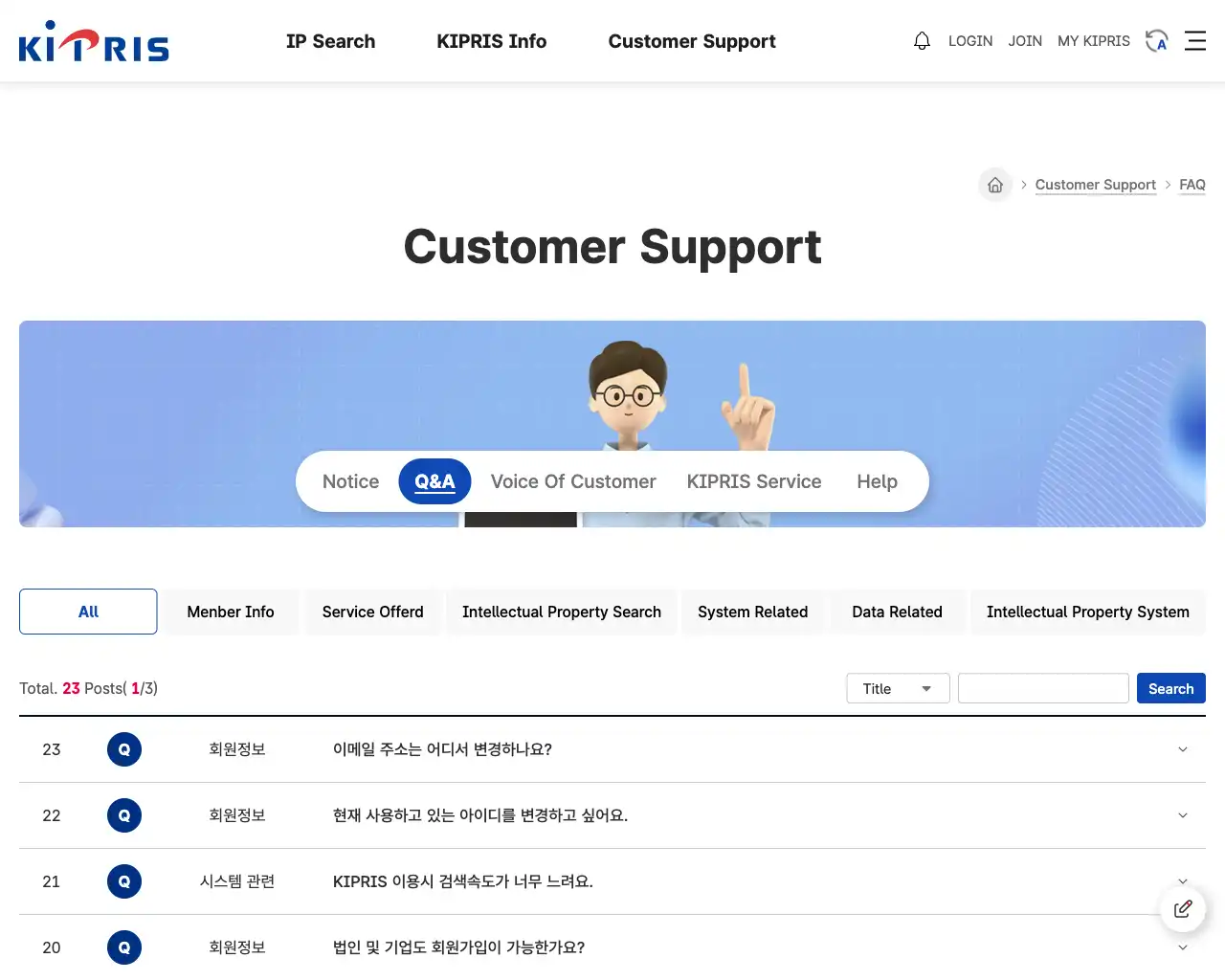Click the '회원정보' cell in post 22
The image size is (1225, 980).
pos(237,815)
